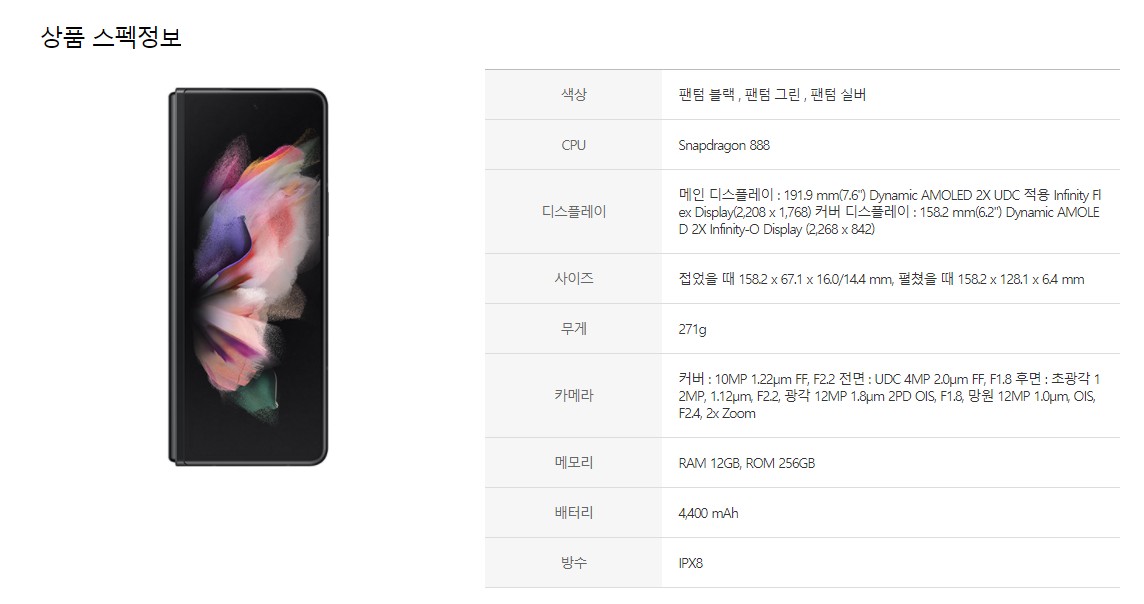Select the 방수 row label
The width and height of the screenshot is (1144, 604).
click(x=573, y=562)
